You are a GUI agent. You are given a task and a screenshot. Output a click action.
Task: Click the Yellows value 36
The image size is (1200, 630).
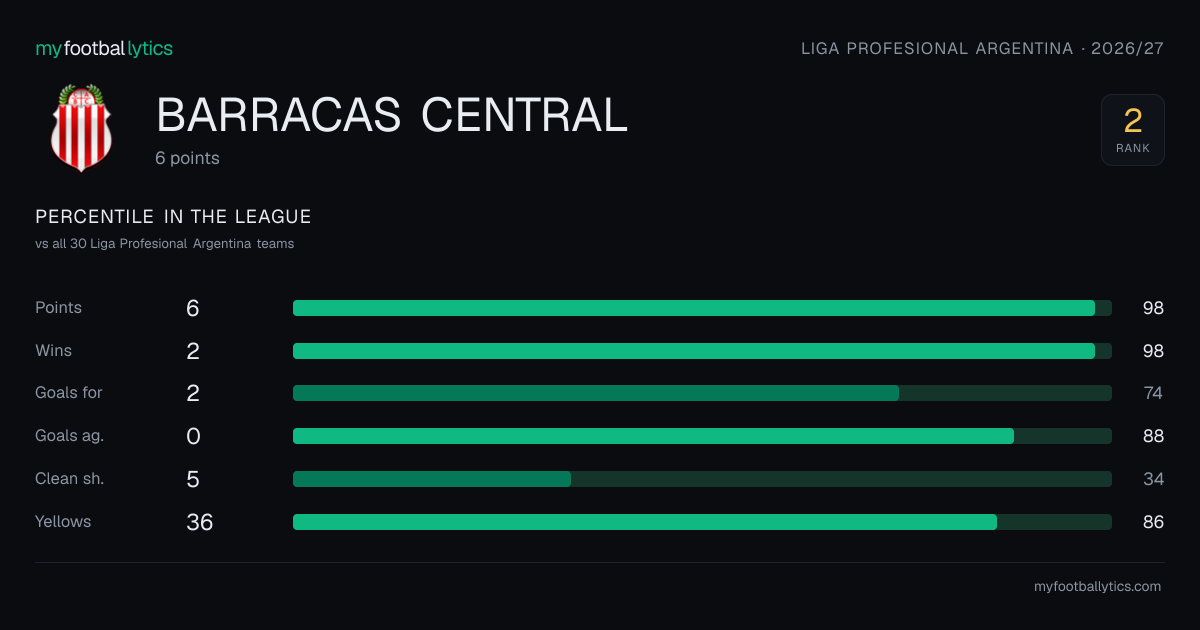pos(200,522)
